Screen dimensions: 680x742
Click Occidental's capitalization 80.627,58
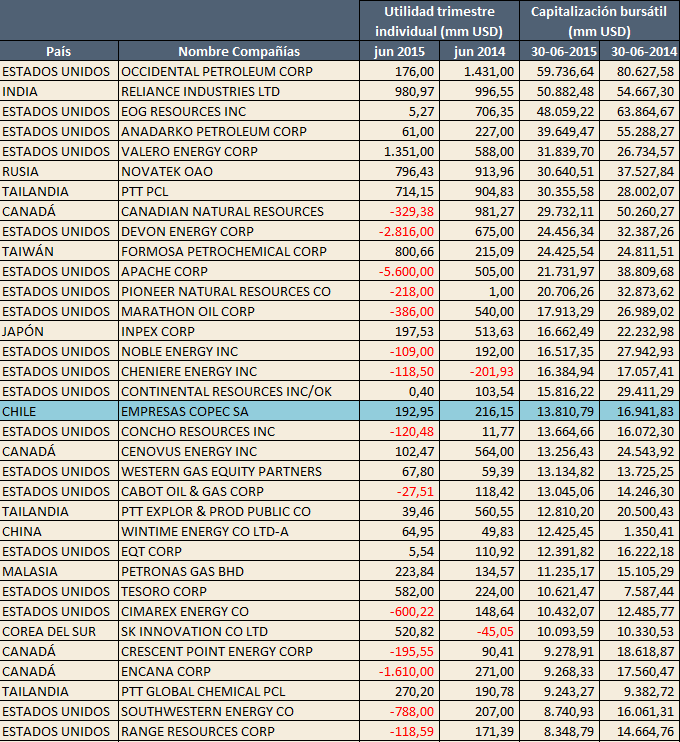(640, 71)
